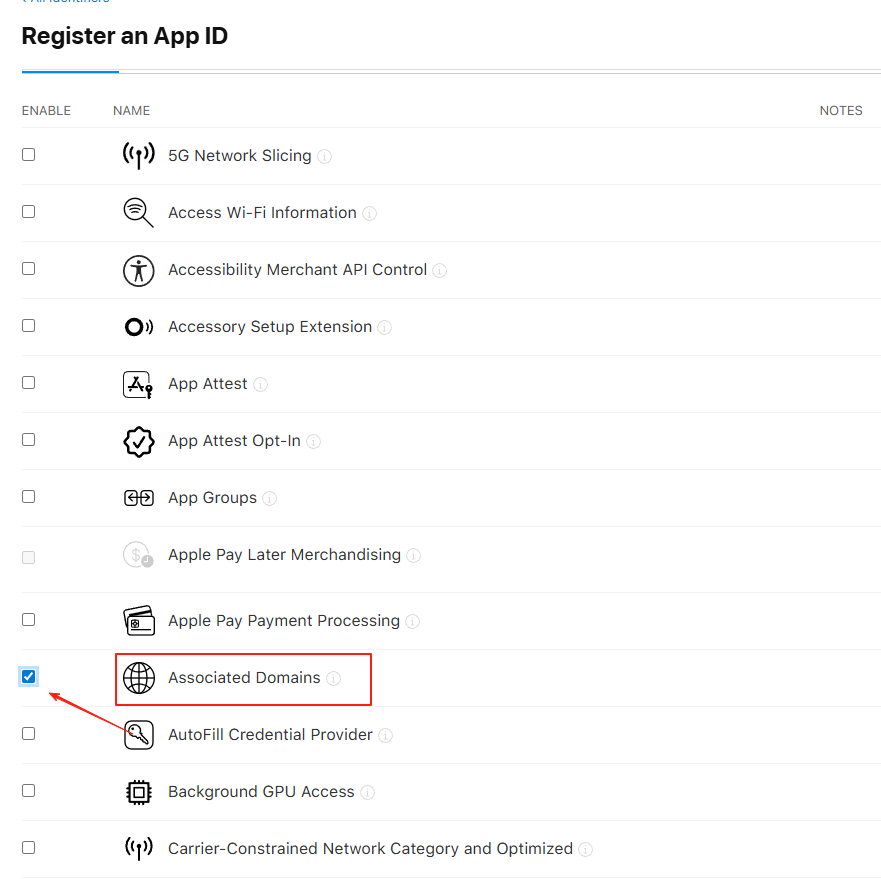Open info for Associated Domains
Viewport: 881px width, 879px height.
333,678
